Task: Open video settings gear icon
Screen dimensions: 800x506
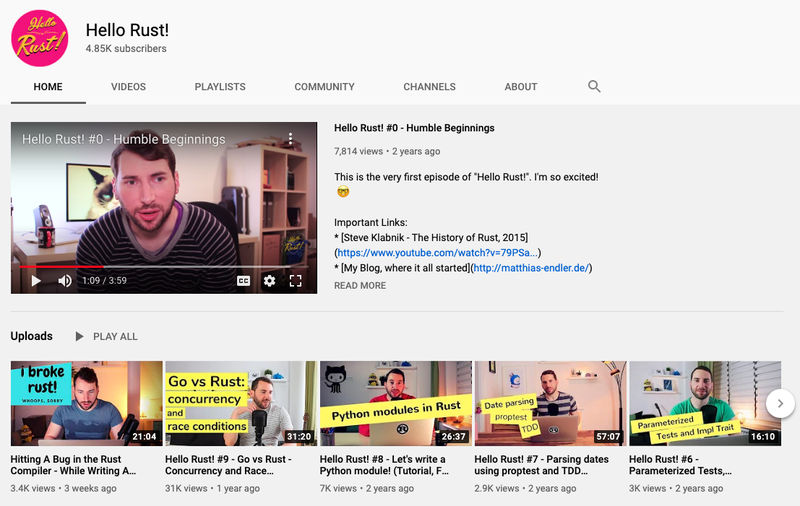Action: point(269,281)
